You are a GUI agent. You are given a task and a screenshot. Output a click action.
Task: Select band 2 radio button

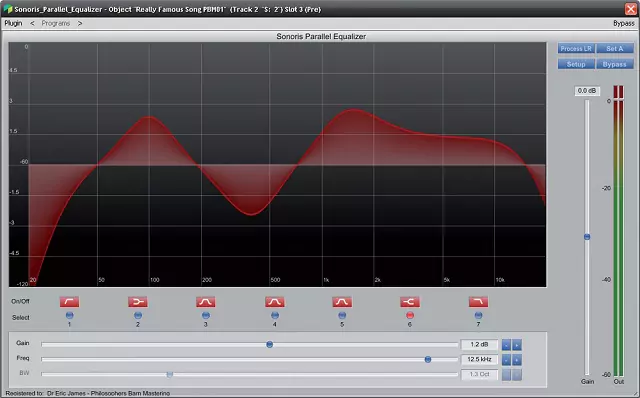coord(138,315)
